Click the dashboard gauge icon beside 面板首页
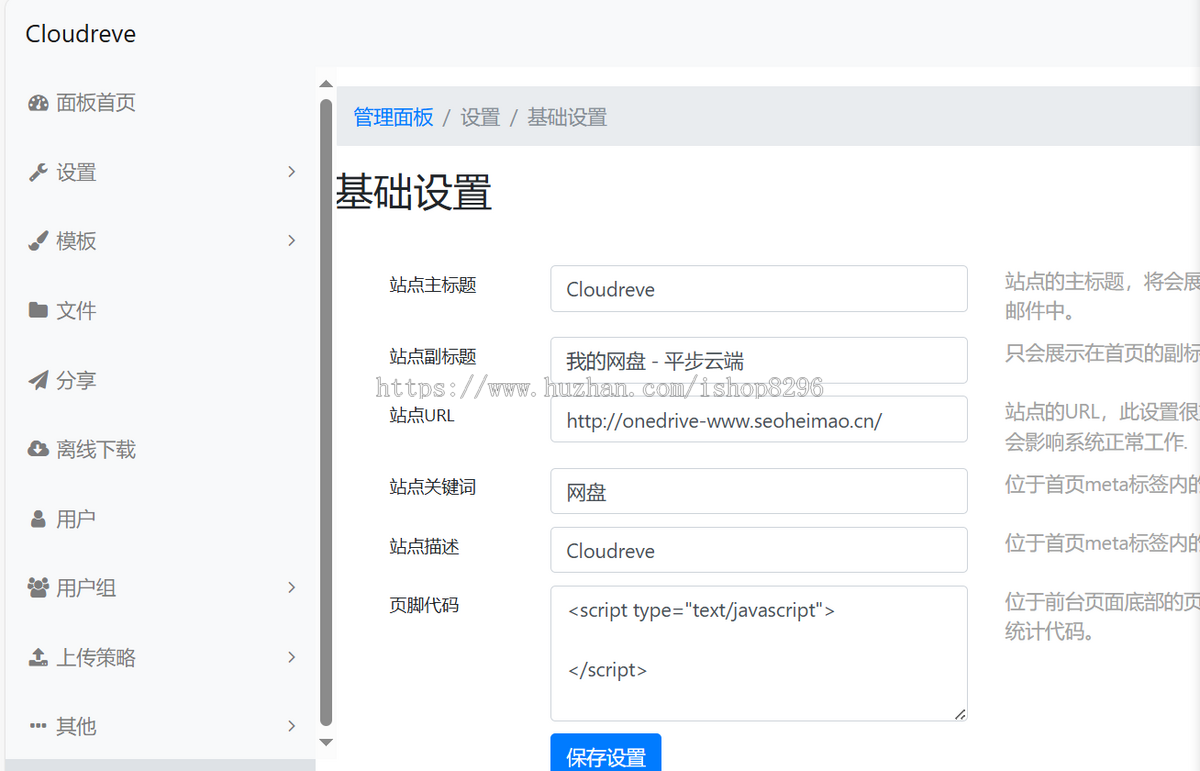This screenshot has width=1200, height=771. (38, 103)
